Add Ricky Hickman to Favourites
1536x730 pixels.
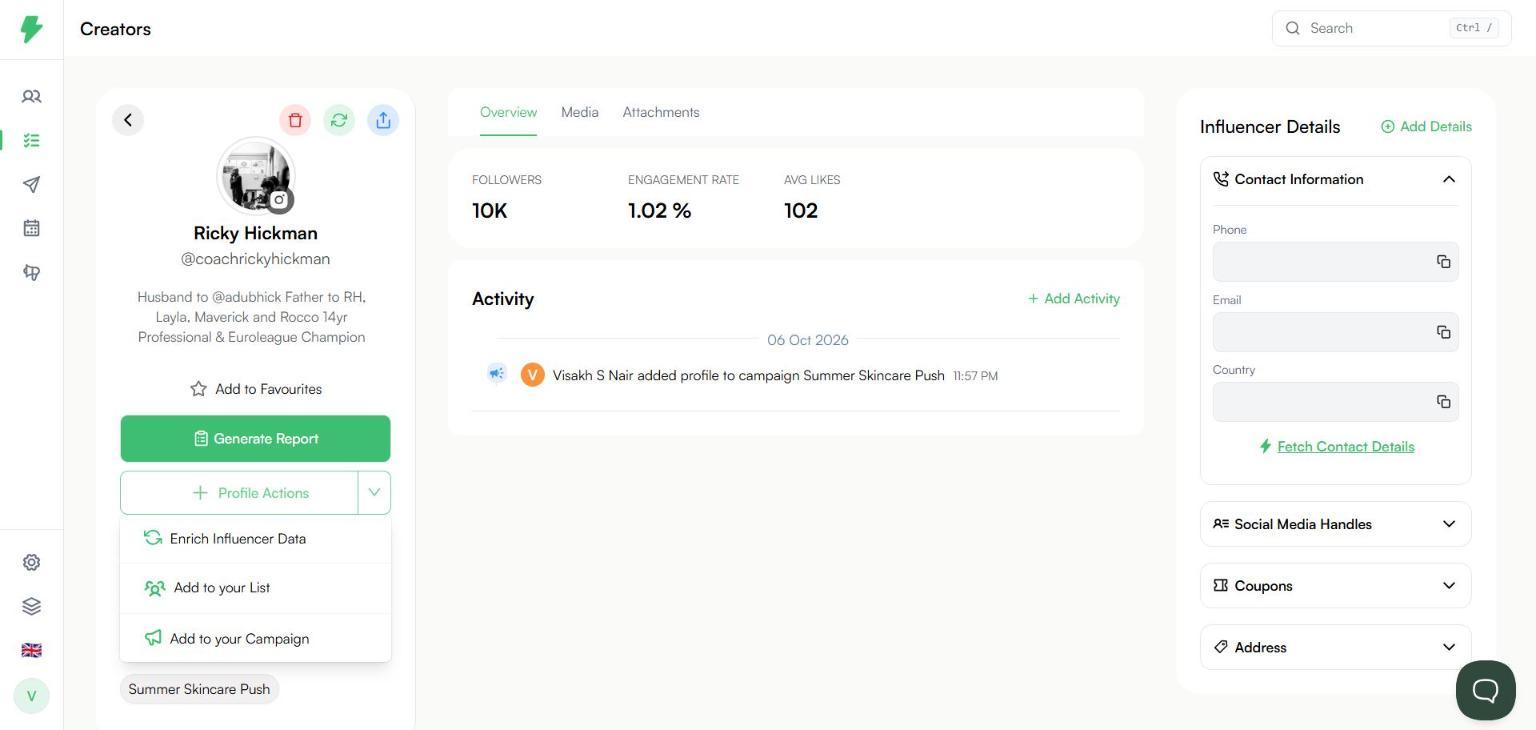click(x=256, y=389)
